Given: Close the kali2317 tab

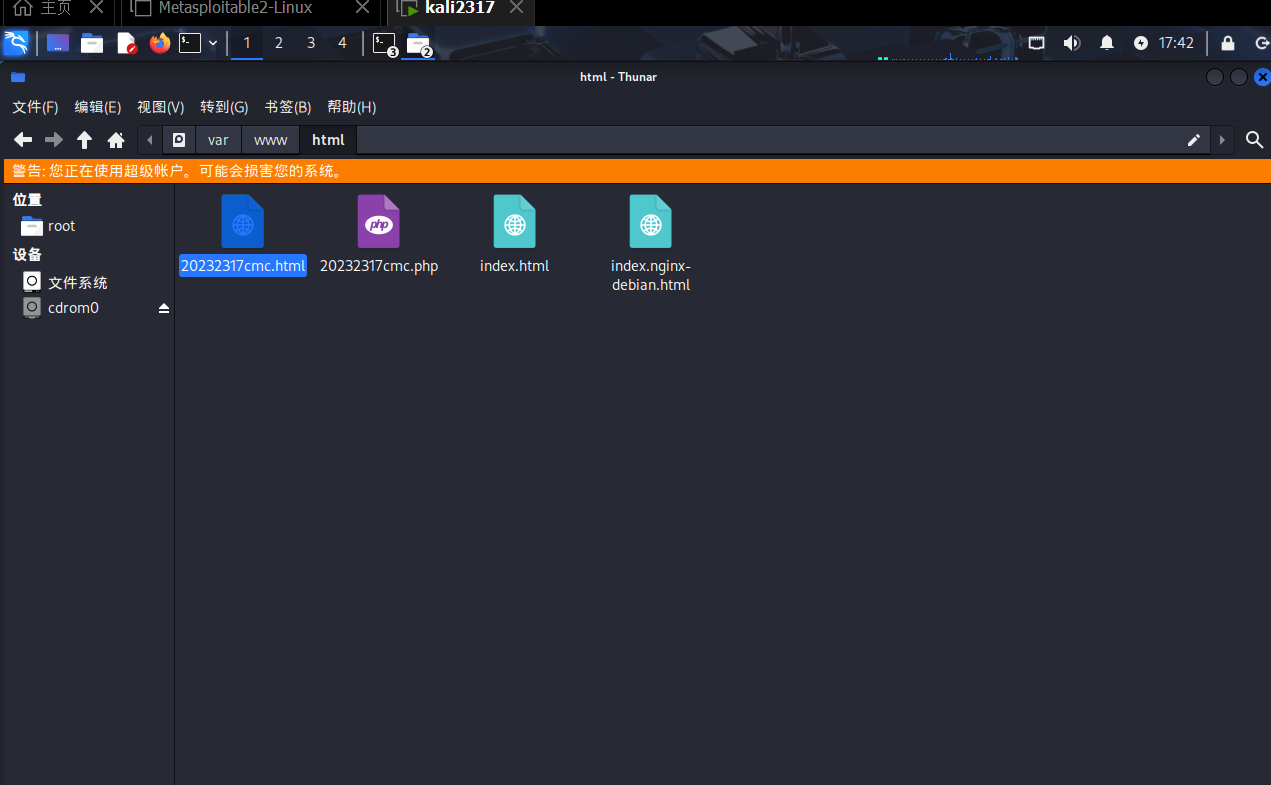Looking at the screenshot, I should click(x=516, y=8).
